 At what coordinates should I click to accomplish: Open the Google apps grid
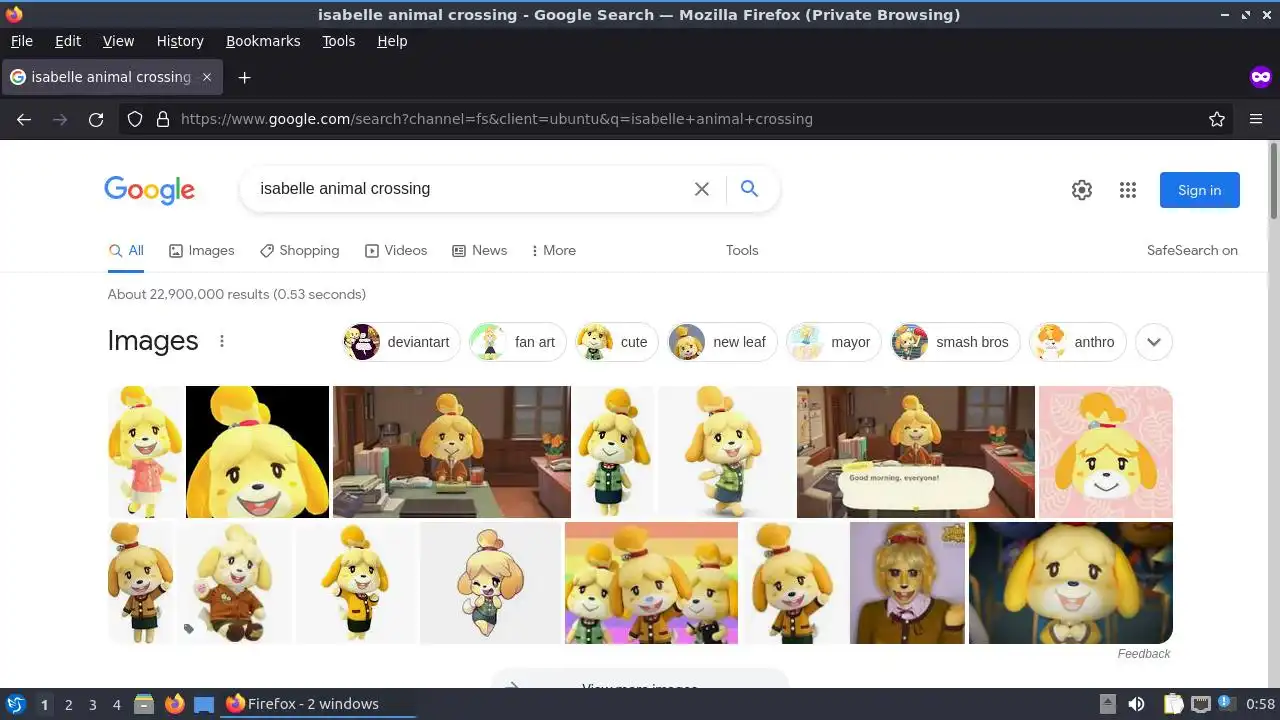coord(1128,190)
